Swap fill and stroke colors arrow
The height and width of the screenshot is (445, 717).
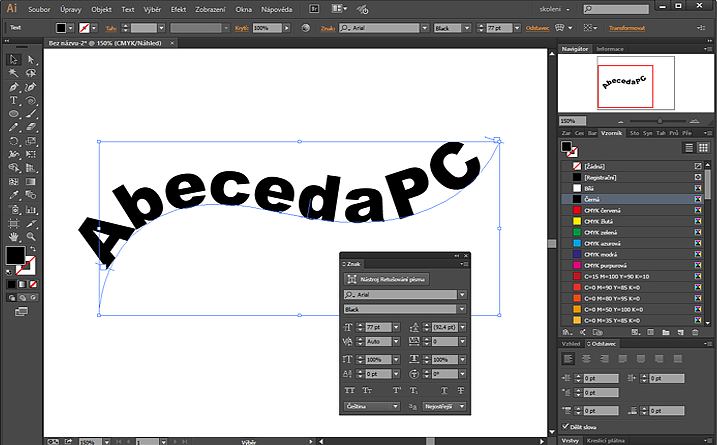[33, 249]
